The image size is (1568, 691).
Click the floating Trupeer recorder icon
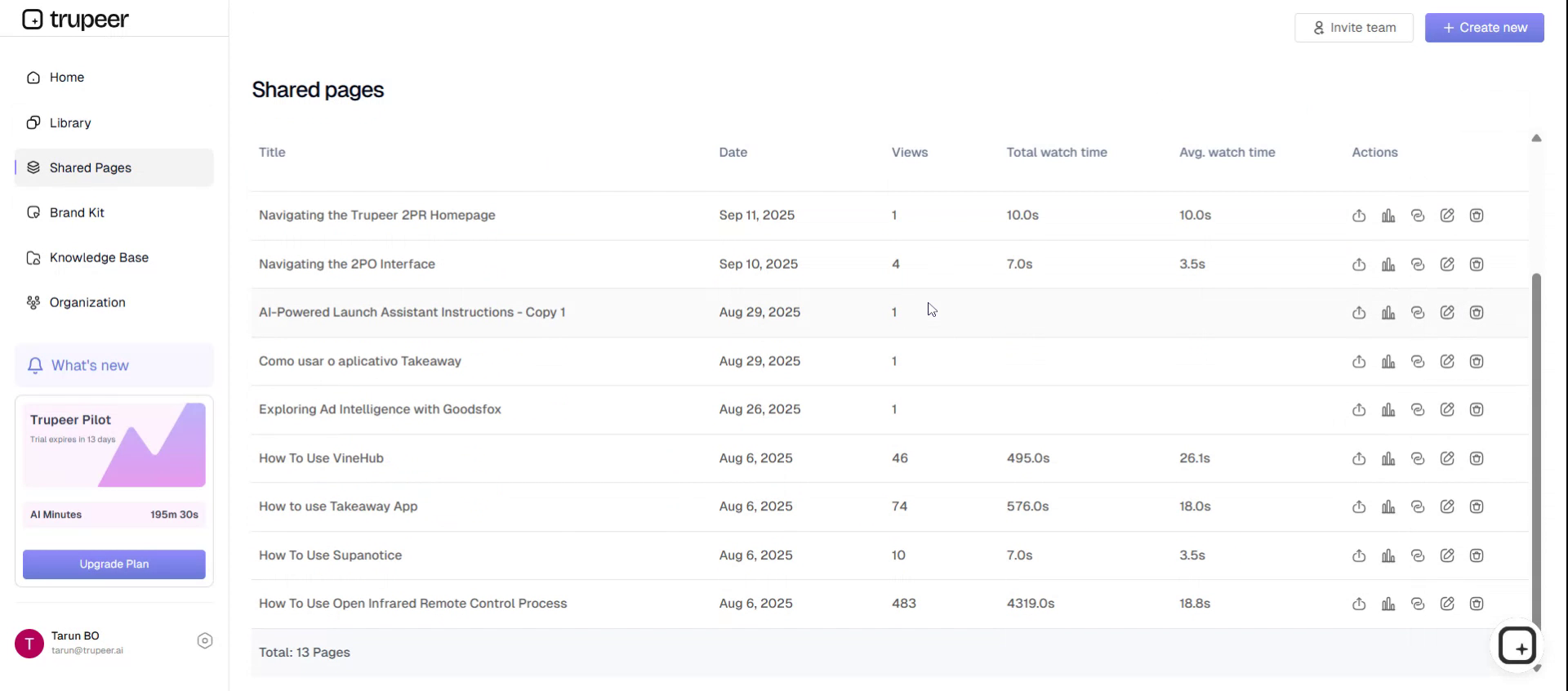(x=1517, y=647)
